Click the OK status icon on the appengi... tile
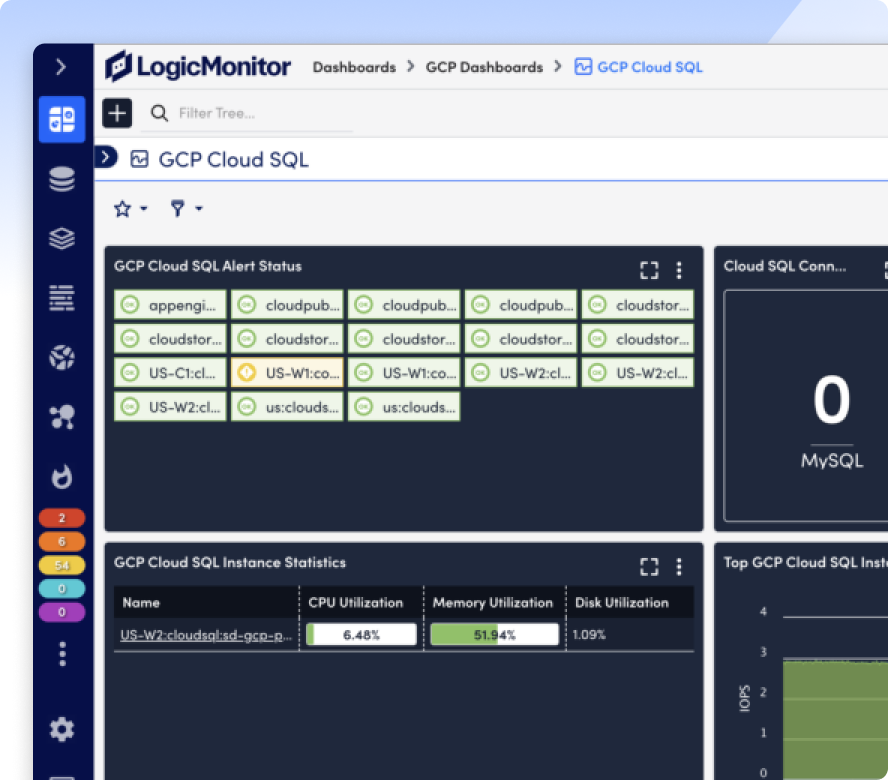Screen dimensions: 888x780 coord(130,305)
